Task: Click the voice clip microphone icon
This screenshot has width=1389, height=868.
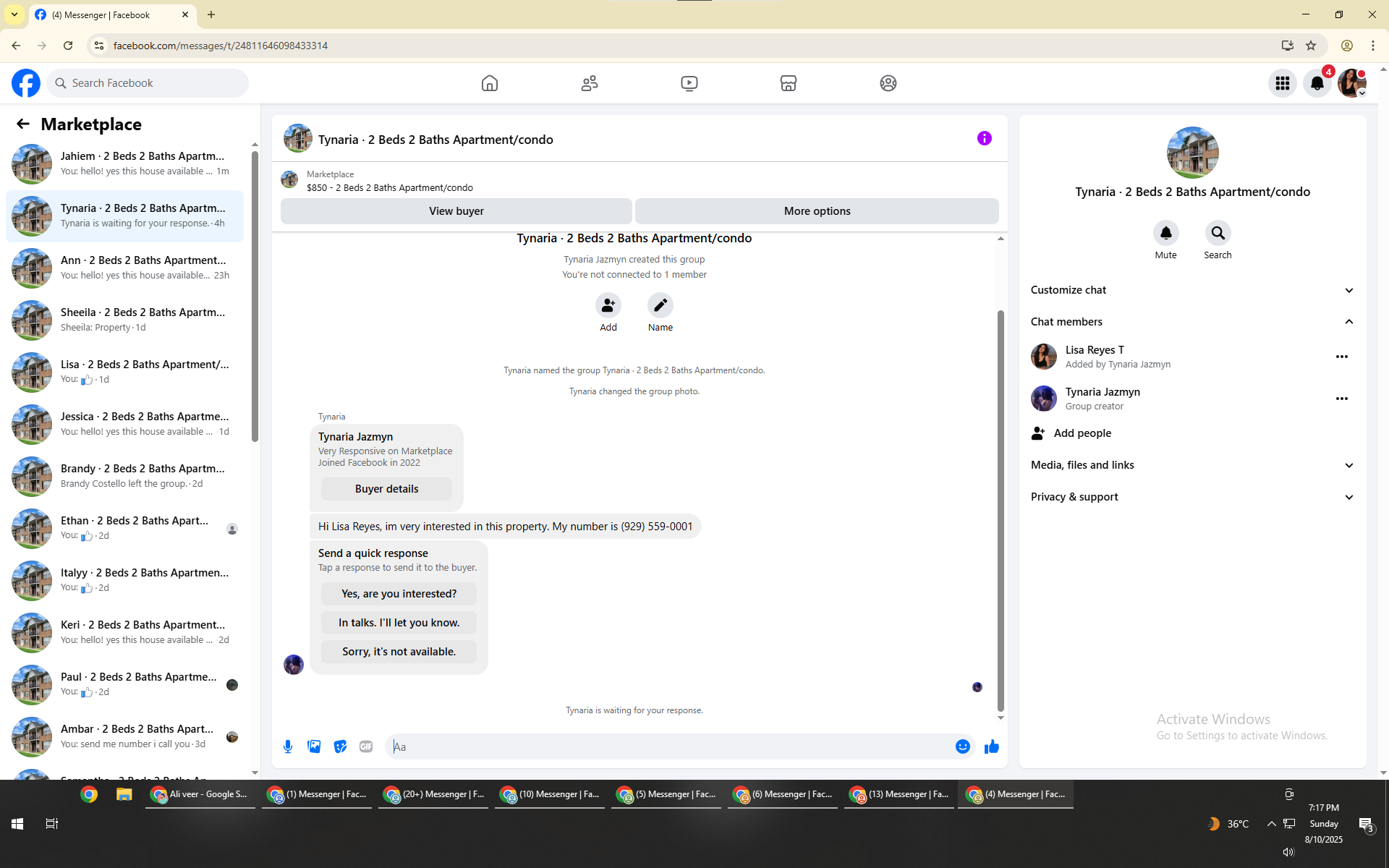Action: 288,746
